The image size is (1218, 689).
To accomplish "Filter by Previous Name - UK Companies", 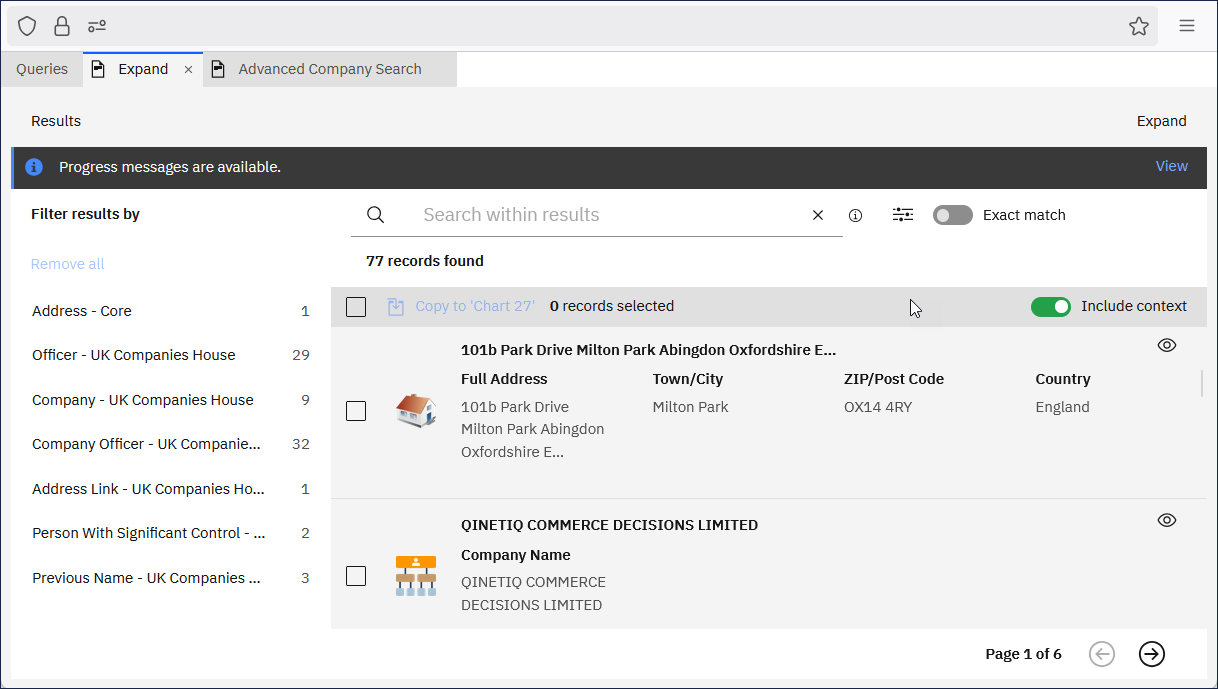I will [x=171, y=578].
